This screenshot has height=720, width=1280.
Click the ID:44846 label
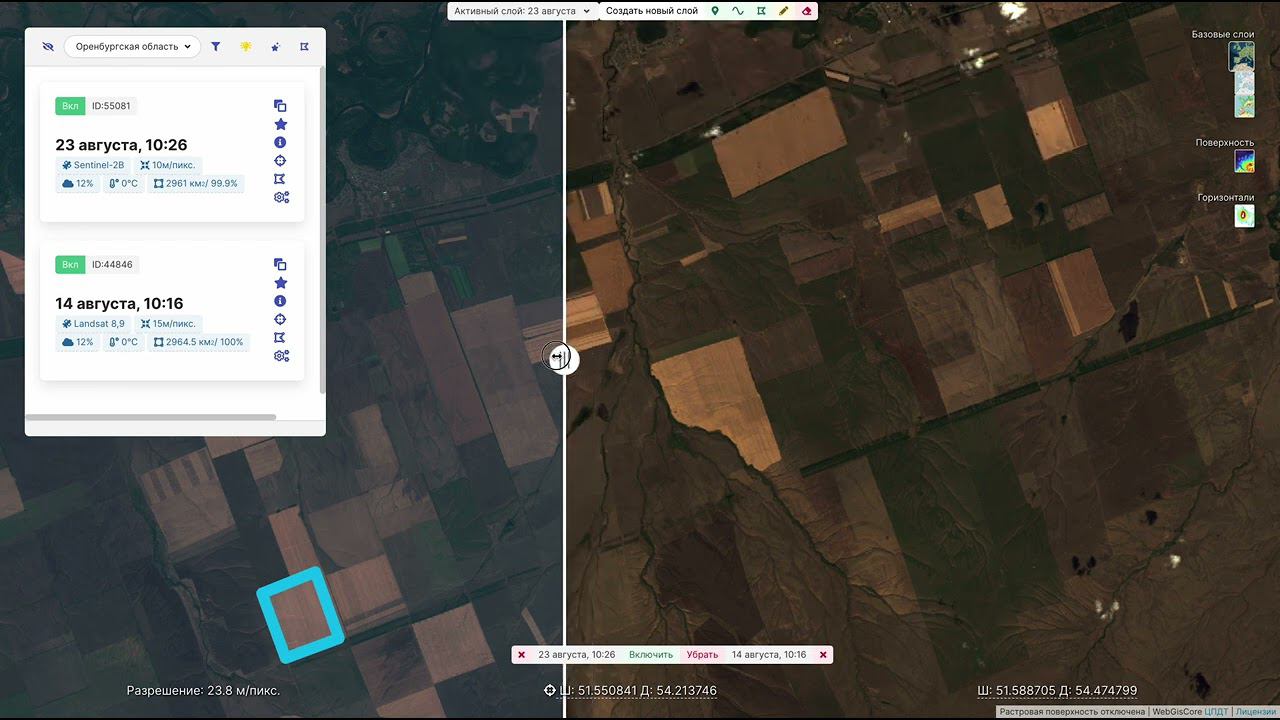tap(112, 265)
